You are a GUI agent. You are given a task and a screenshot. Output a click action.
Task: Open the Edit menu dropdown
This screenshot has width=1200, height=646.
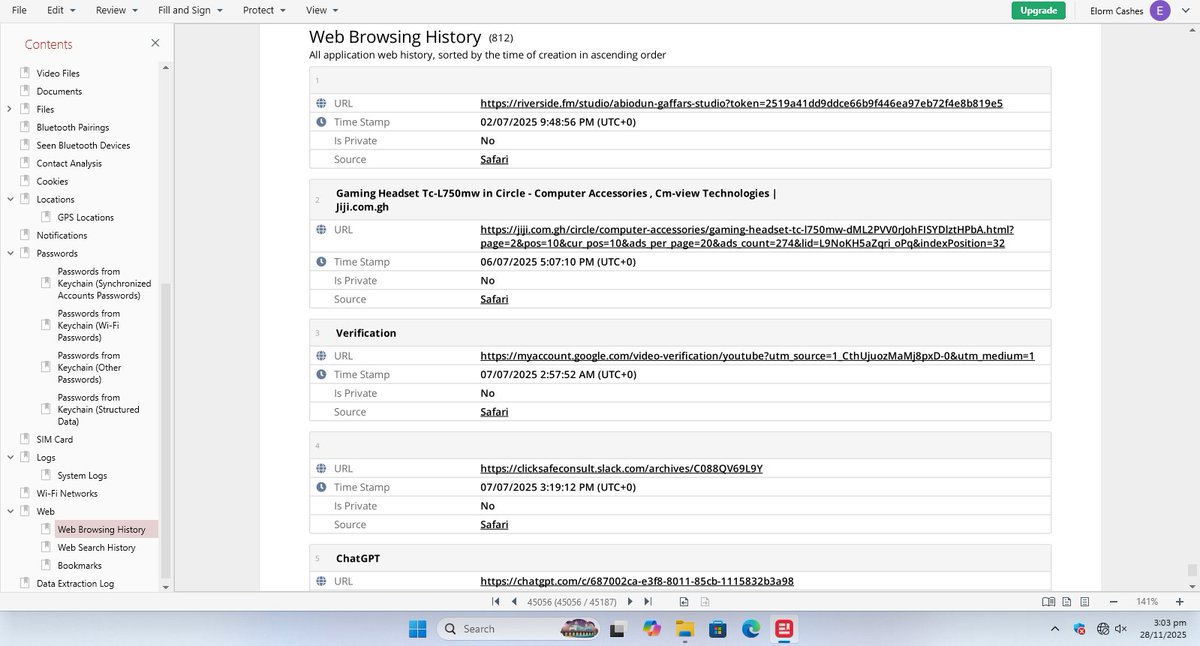60,10
